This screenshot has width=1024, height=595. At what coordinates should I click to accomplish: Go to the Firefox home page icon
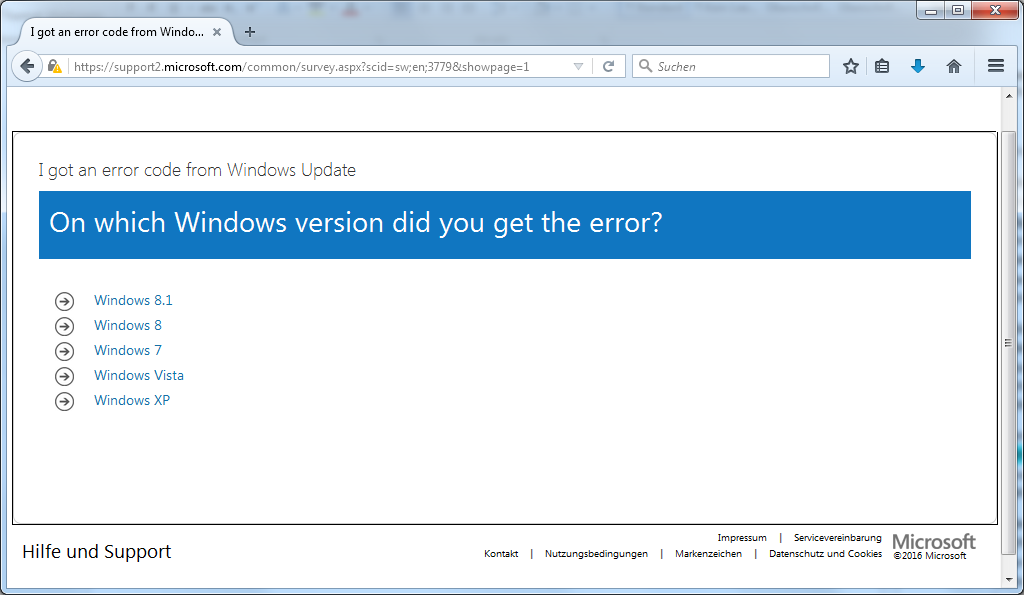coord(953,66)
